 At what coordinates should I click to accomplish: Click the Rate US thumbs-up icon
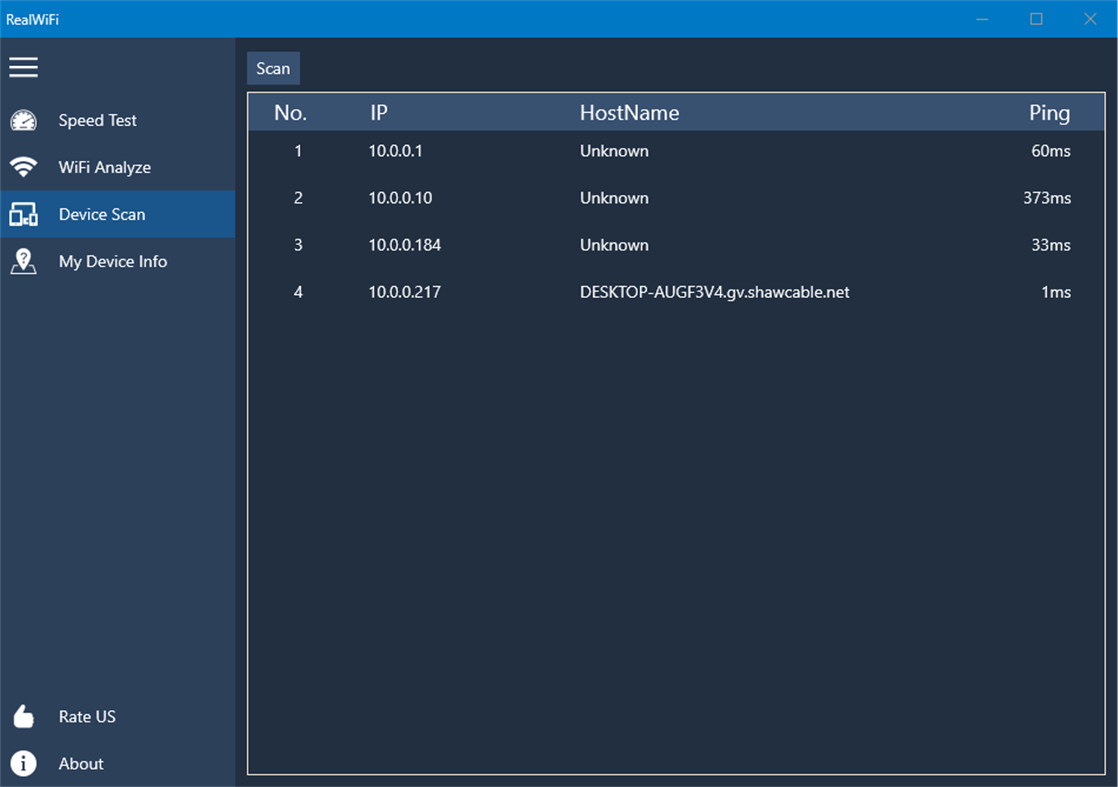coord(24,716)
